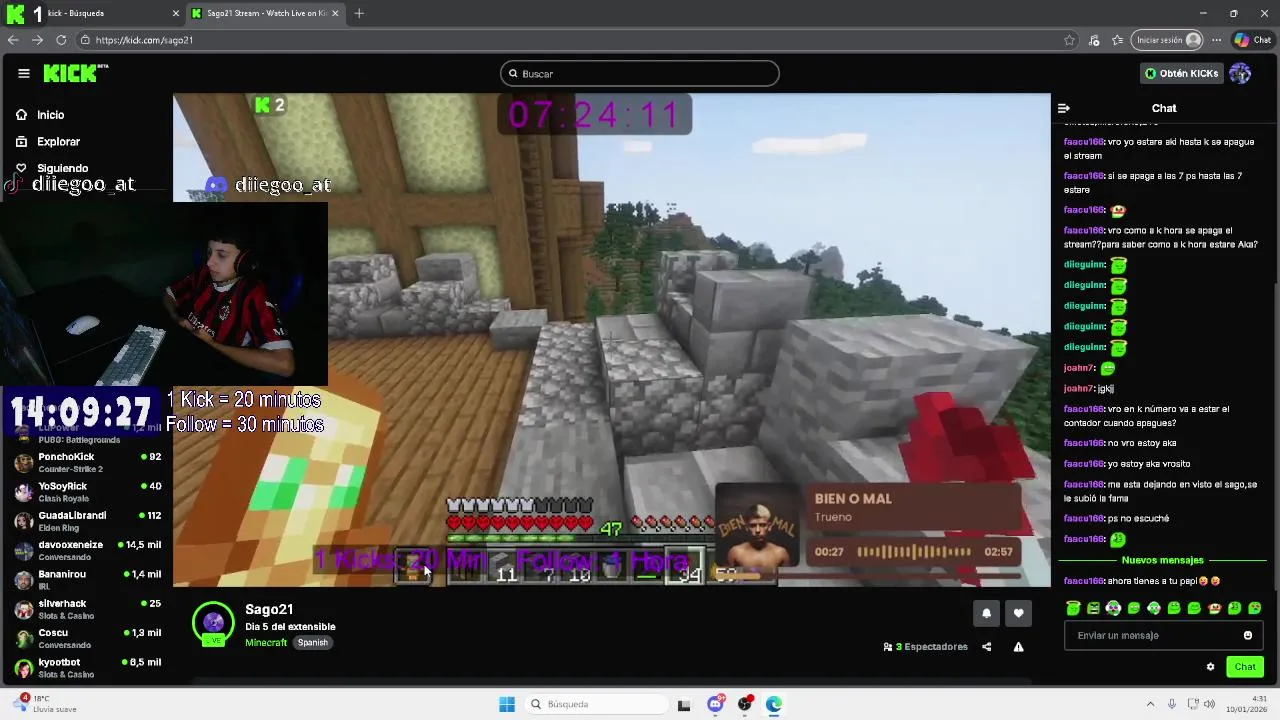Go to Inicio in the sidebar
This screenshot has width=1280, height=720.
coord(40,115)
